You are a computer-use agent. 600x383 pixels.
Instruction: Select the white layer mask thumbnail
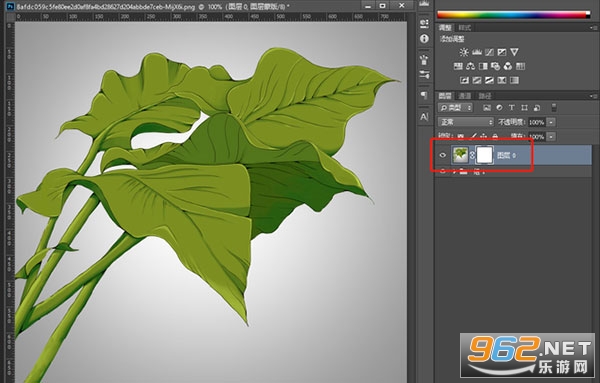click(484, 155)
